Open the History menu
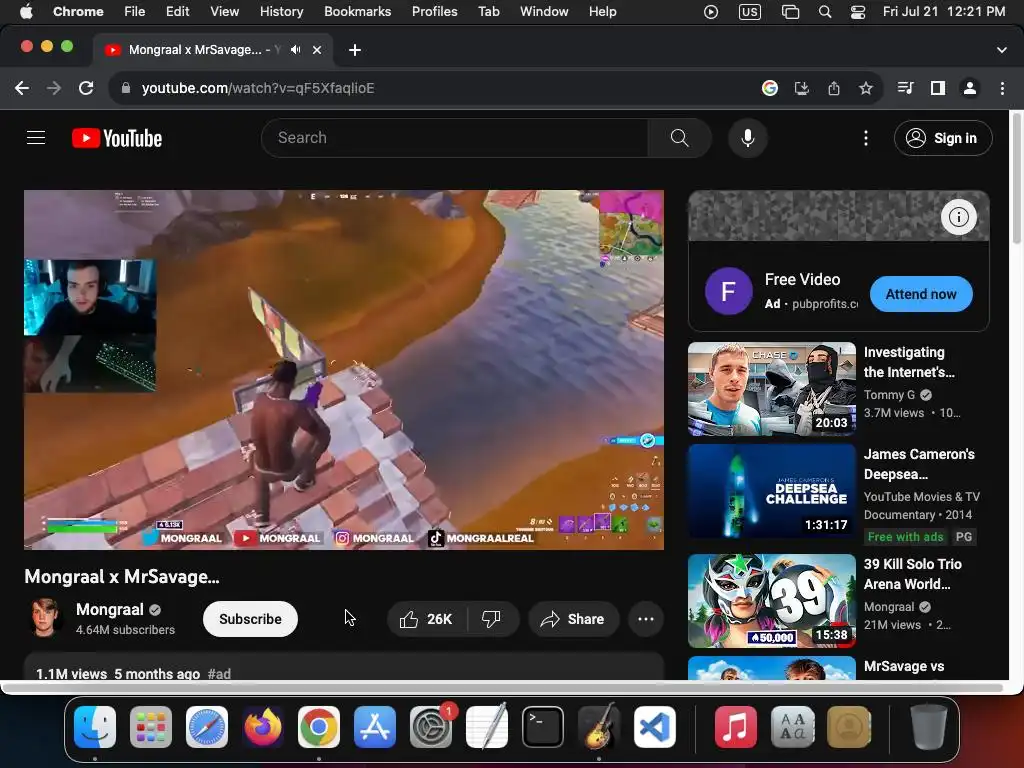 [281, 11]
